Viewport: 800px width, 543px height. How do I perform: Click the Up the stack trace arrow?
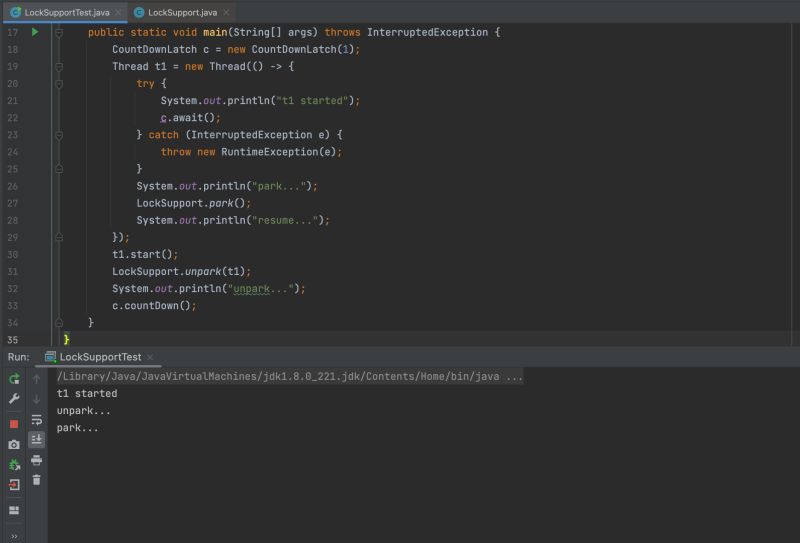[x=37, y=379]
